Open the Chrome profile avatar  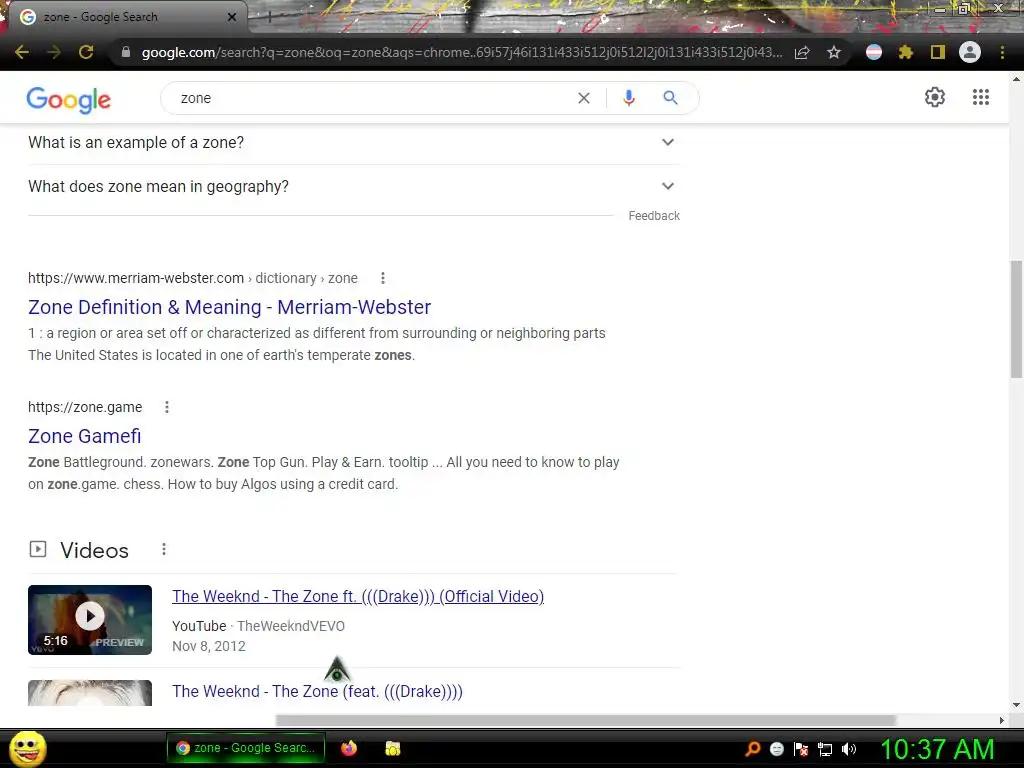970,52
